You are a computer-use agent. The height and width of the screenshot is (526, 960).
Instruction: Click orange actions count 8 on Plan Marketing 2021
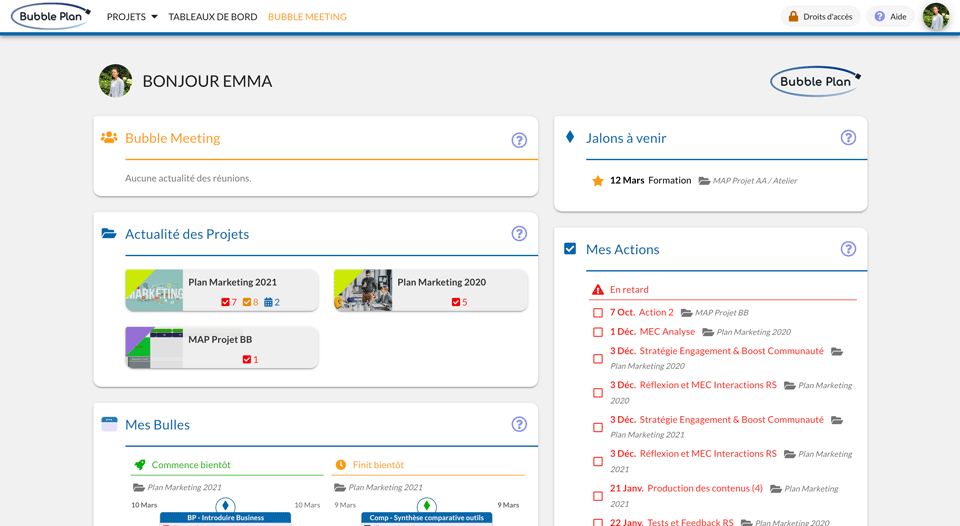pos(250,302)
